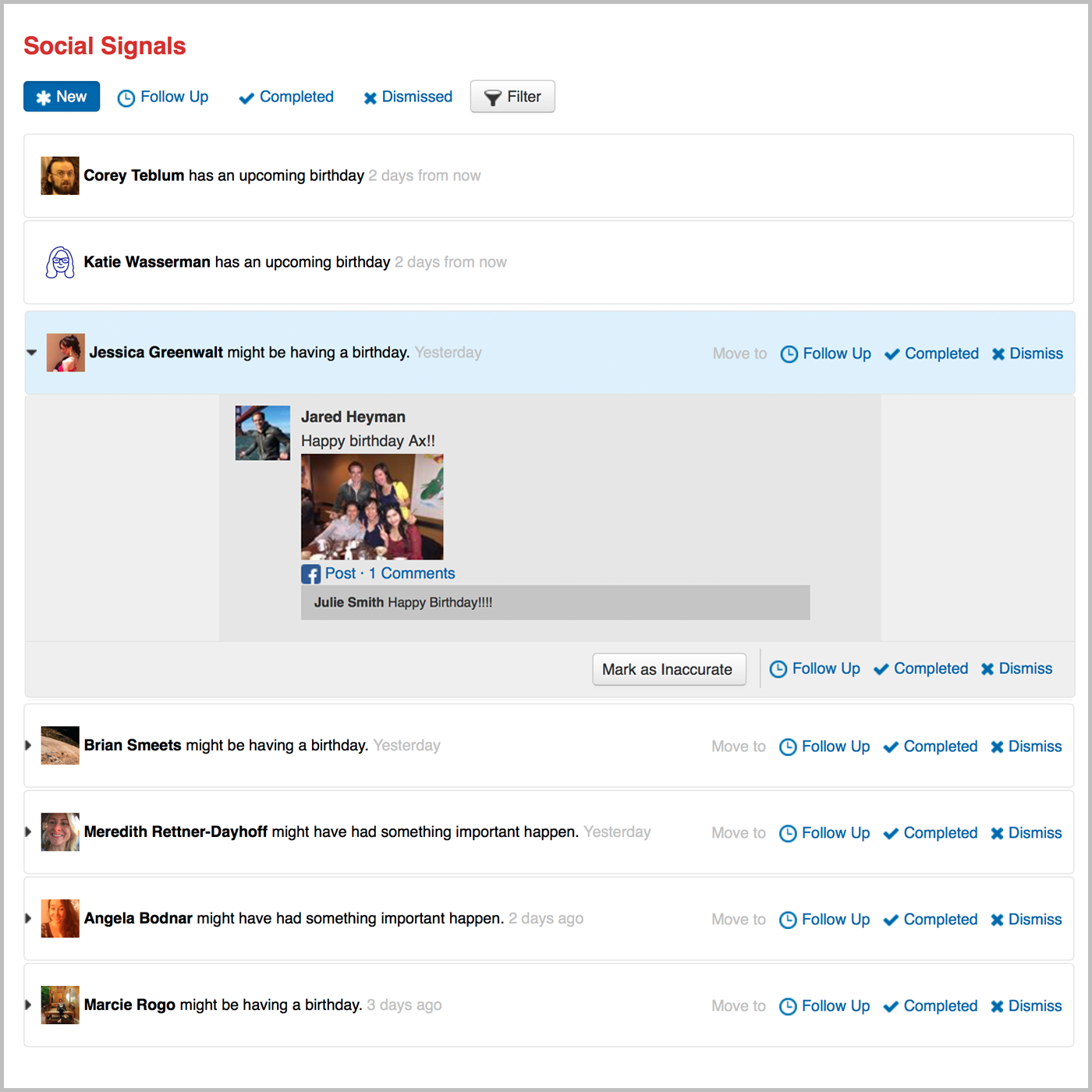Switch to the Follow Up tab
This screenshot has height=1092, width=1092.
(x=163, y=97)
